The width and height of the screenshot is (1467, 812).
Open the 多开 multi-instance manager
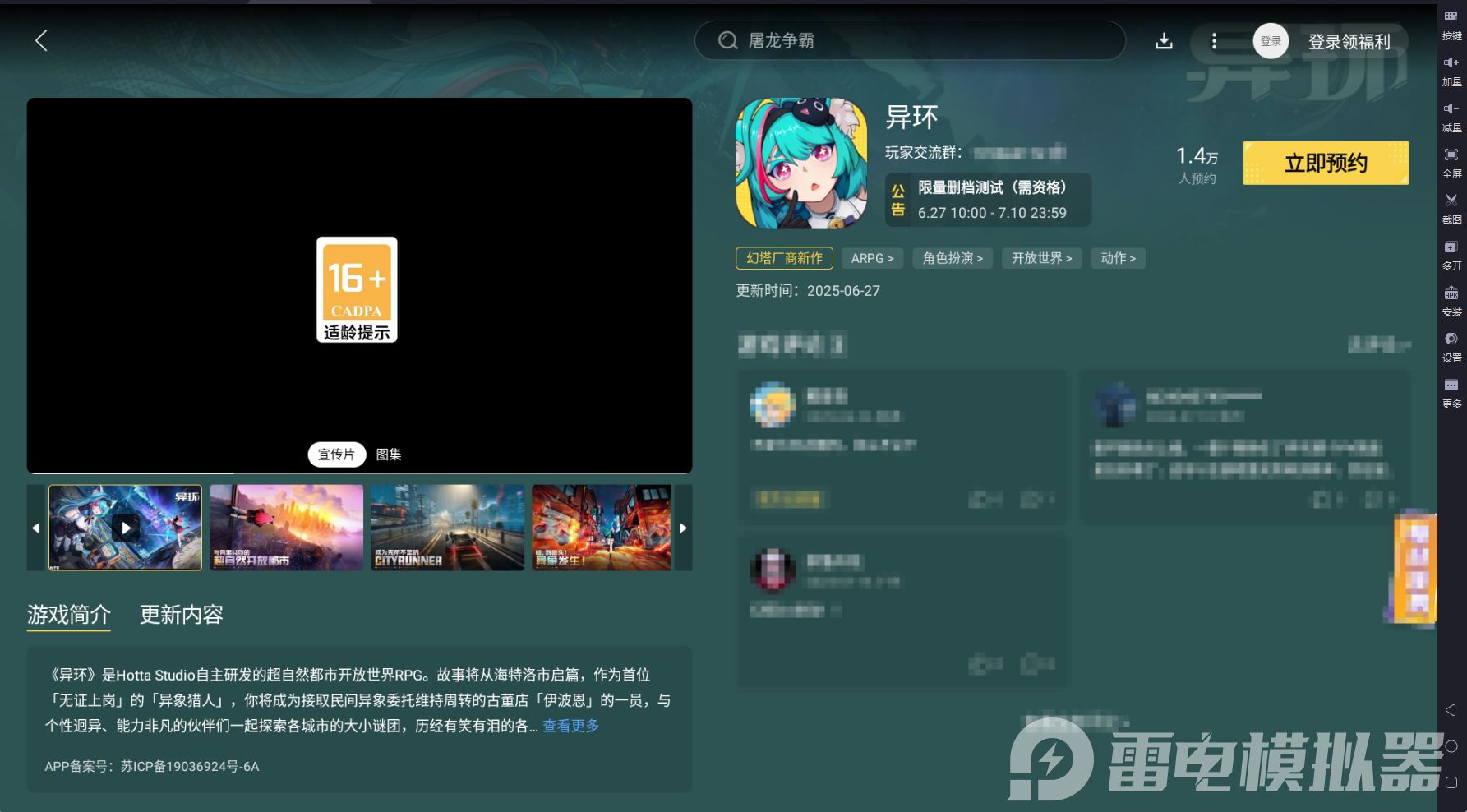coord(1451,255)
